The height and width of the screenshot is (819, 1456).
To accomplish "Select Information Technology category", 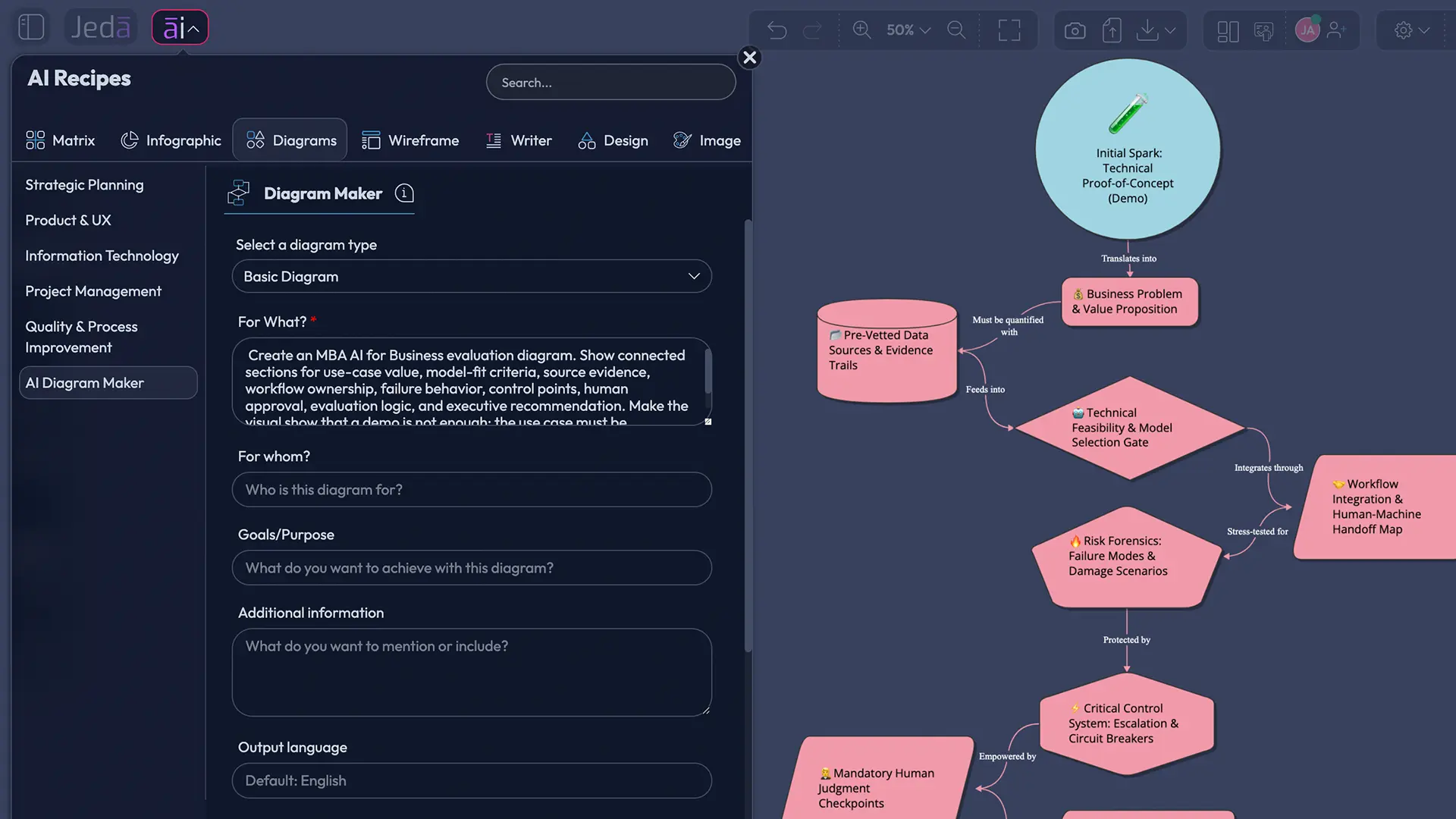I will click(102, 256).
